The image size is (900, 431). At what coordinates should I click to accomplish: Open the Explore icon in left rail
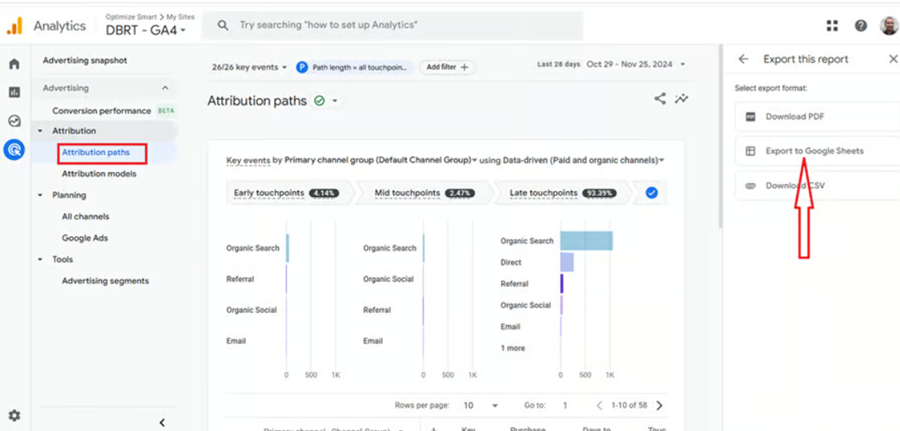click(14, 121)
